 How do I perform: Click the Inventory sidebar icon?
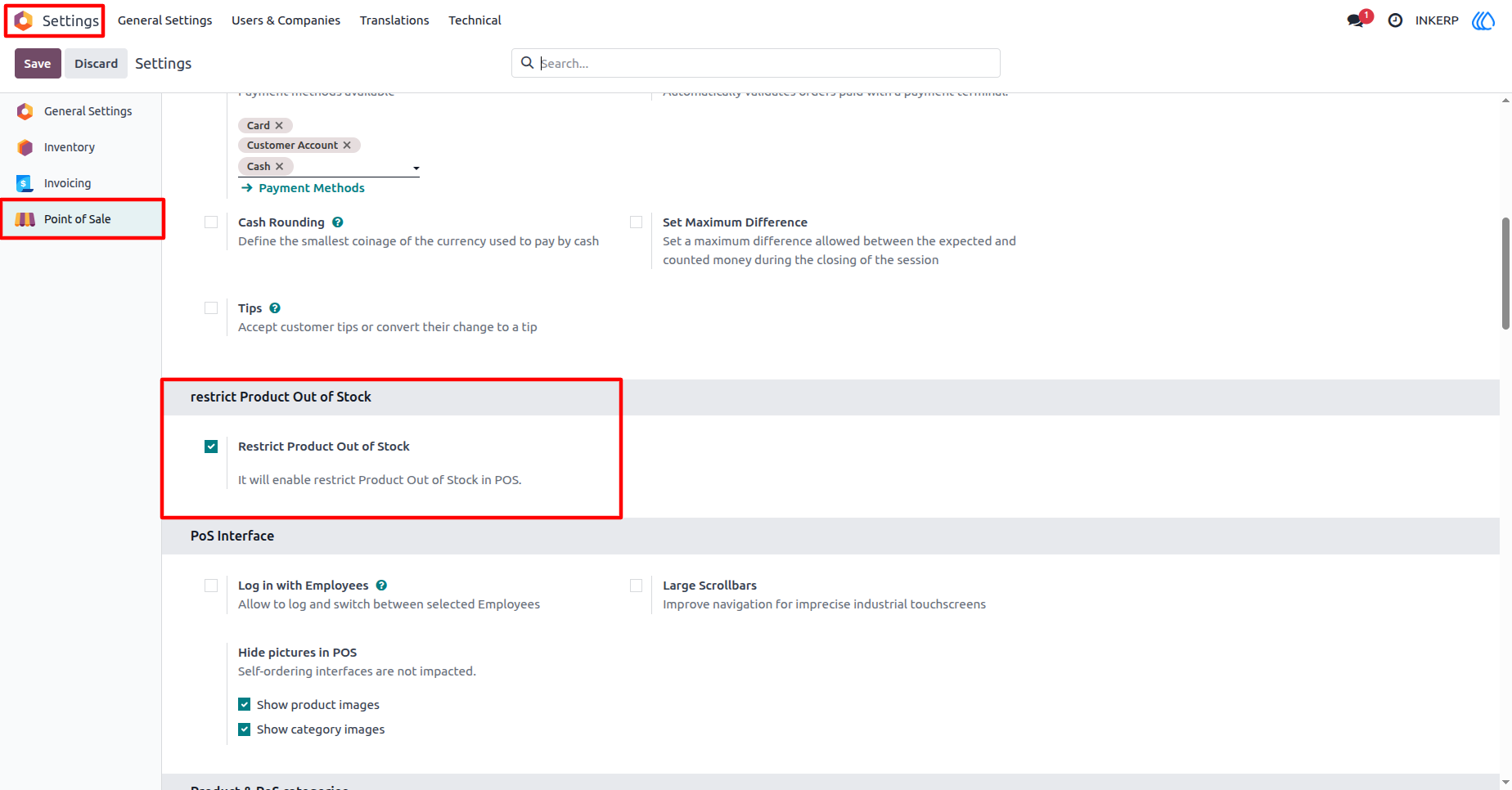pyautogui.click(x=25, y=147)
